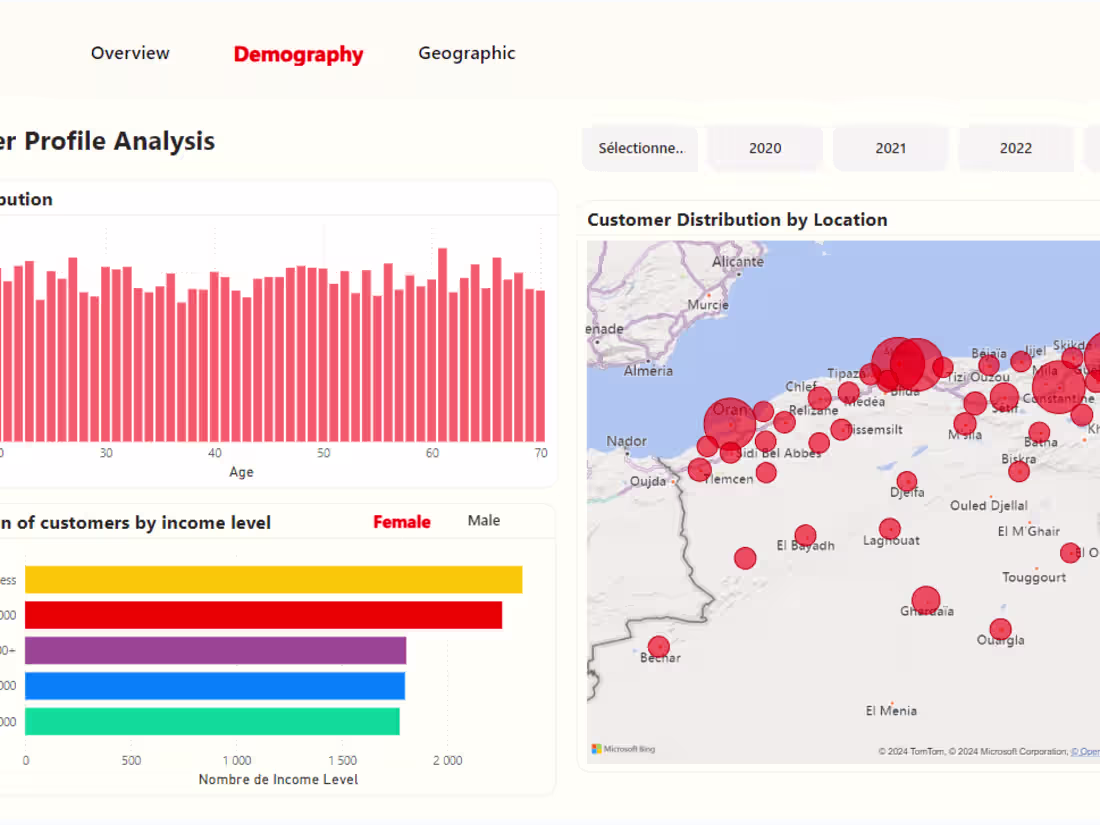1100x825 pixels.
Task: Select the 2021 year filter
Action: tap(890, 147)
